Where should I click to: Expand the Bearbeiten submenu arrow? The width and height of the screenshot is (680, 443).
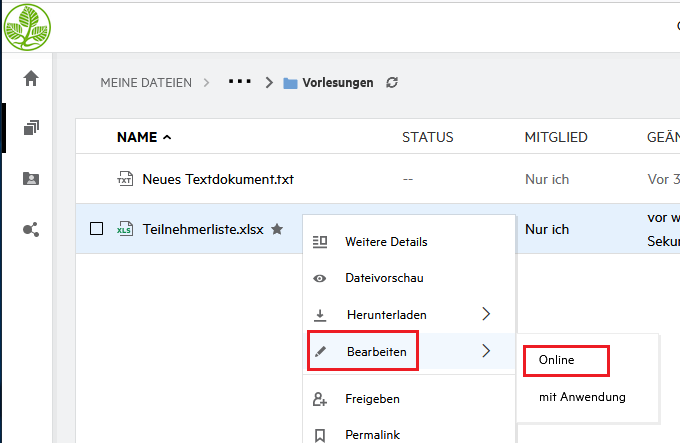[486, 350]
